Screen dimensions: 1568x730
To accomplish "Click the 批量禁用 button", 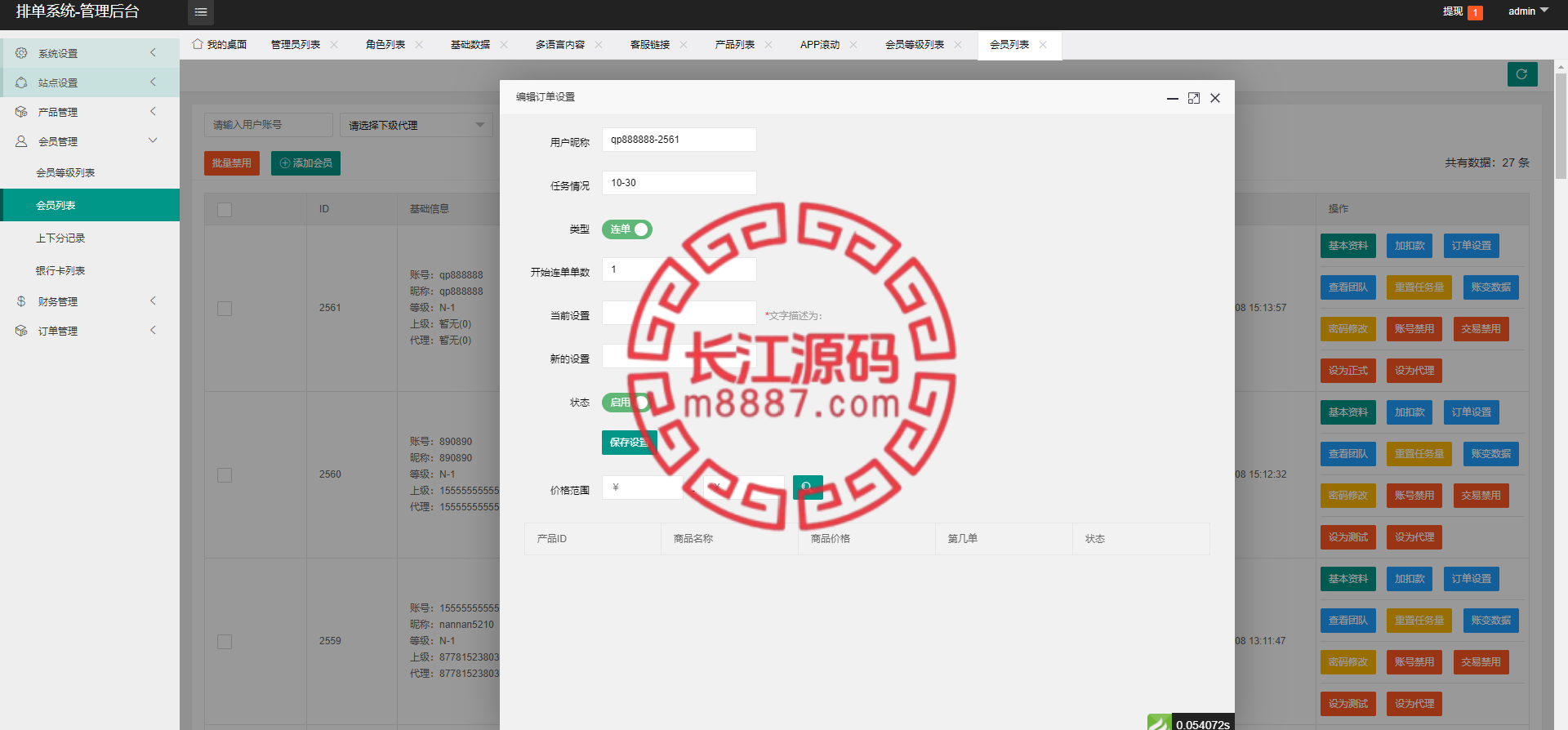I will coord(232,163).
